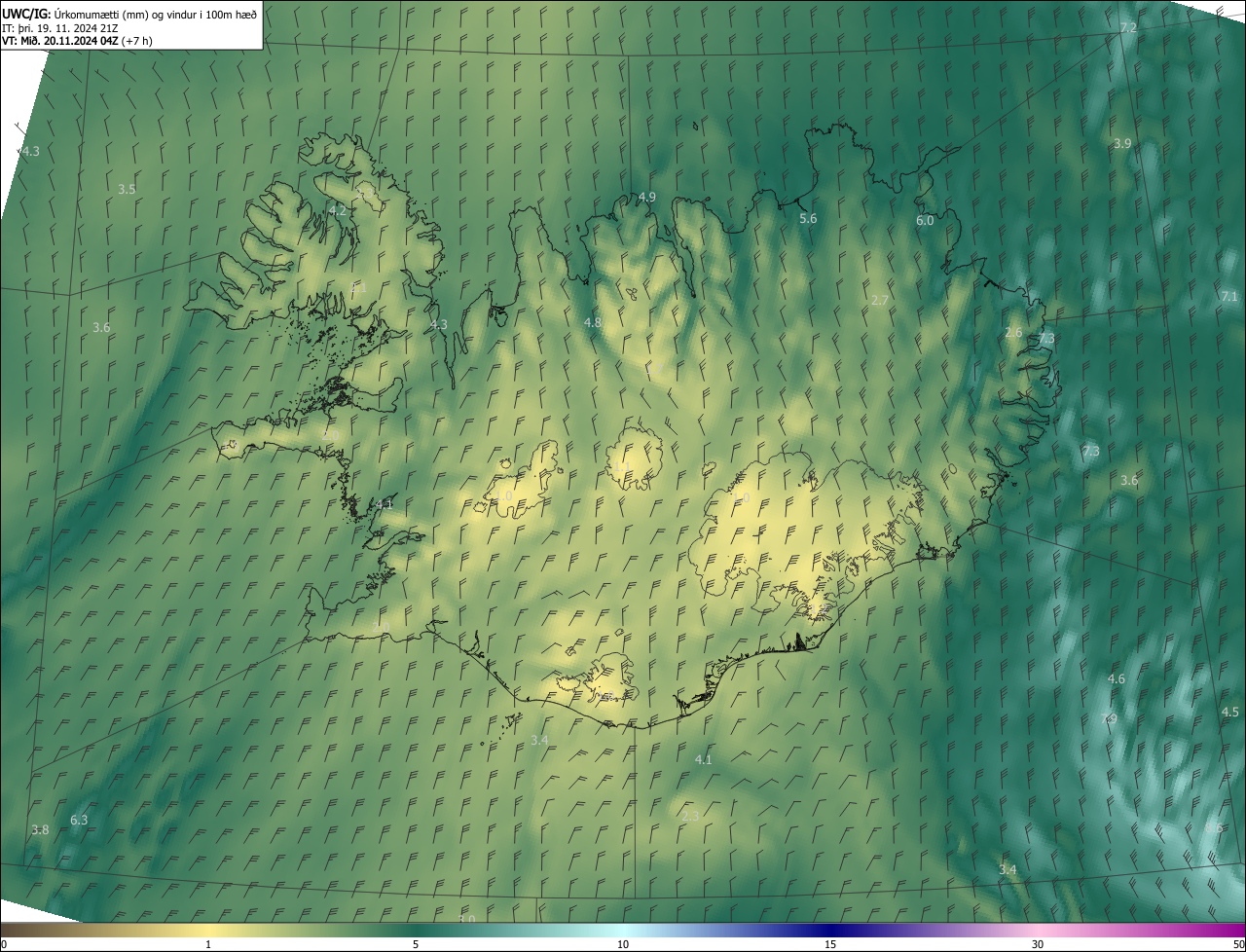
Task: Click the 2.3 value label
Action: click(690, 816)
